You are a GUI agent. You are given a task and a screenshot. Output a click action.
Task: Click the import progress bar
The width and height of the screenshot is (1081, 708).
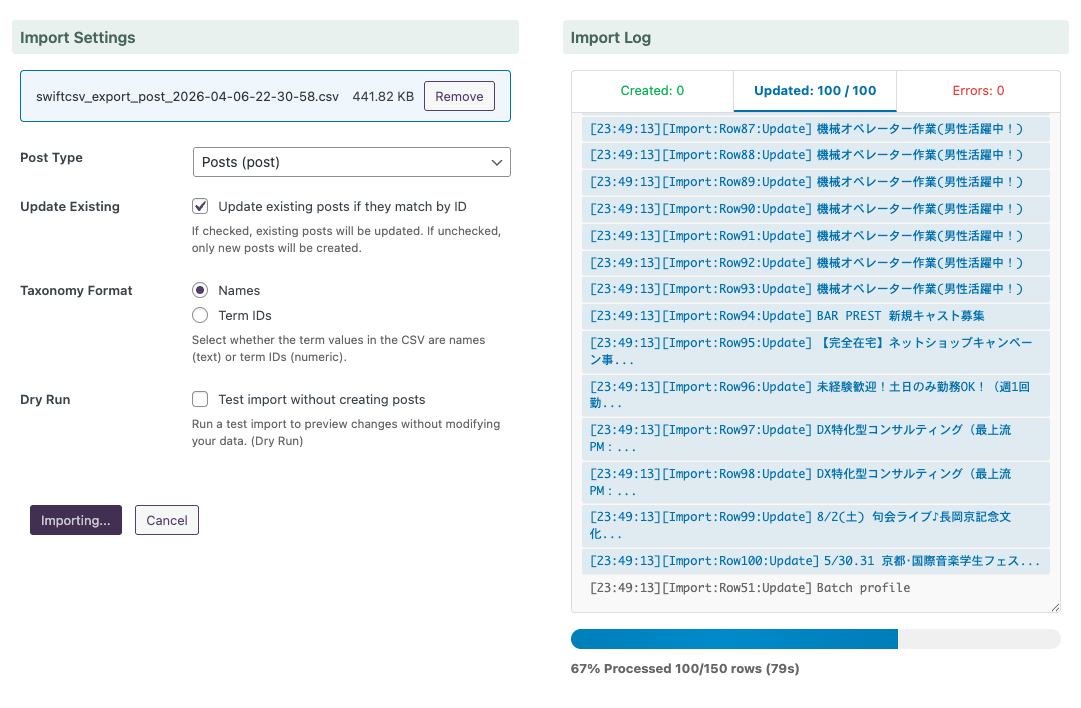[815, 639]
